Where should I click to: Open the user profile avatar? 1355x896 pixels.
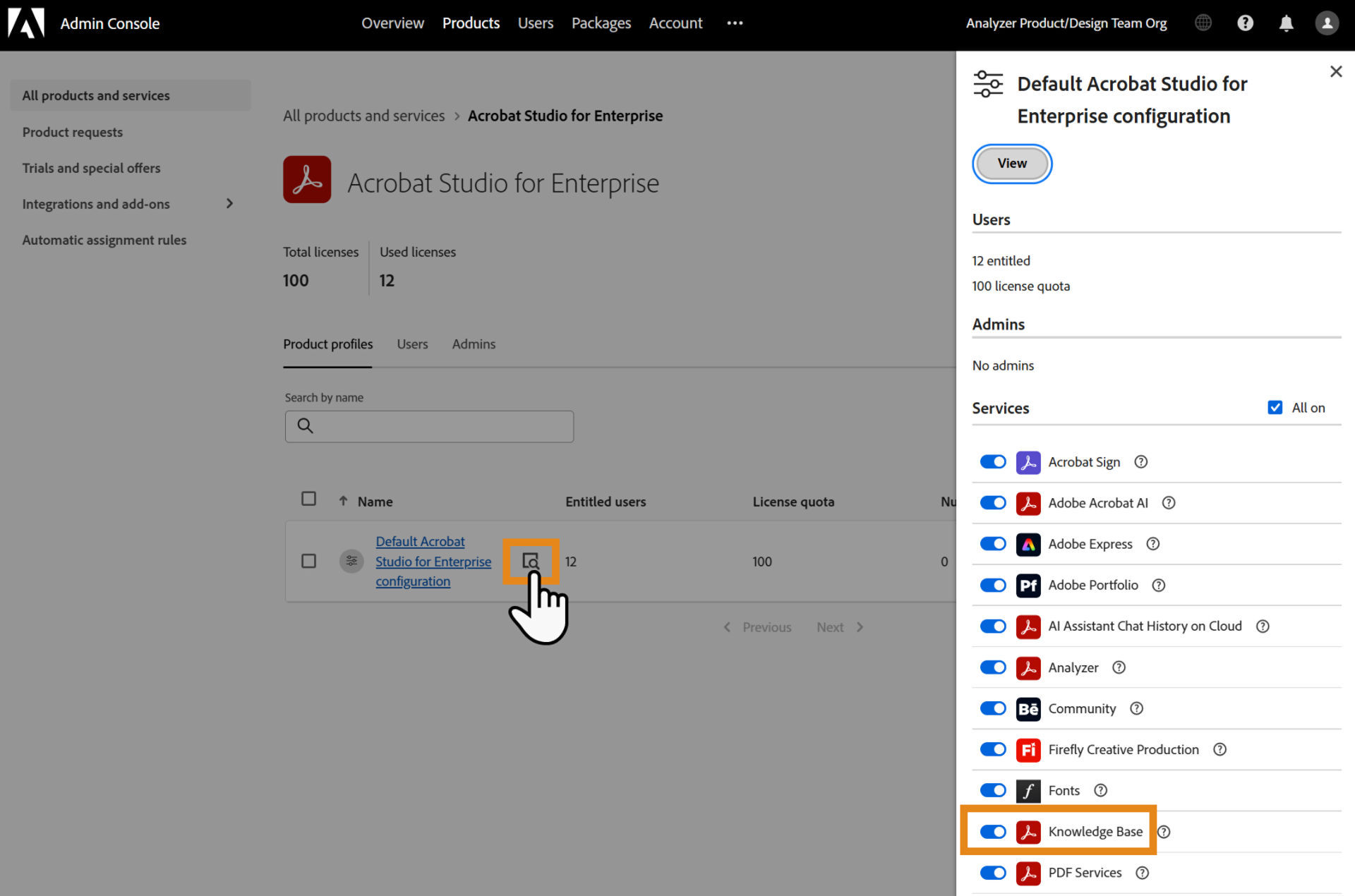click(1327, 23)
